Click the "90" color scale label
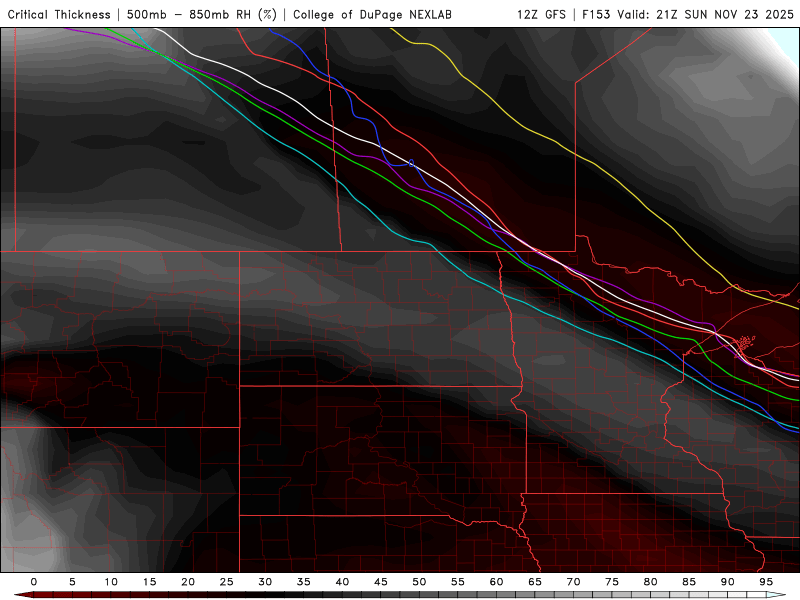Screen dimensions: 800x600 728,582
